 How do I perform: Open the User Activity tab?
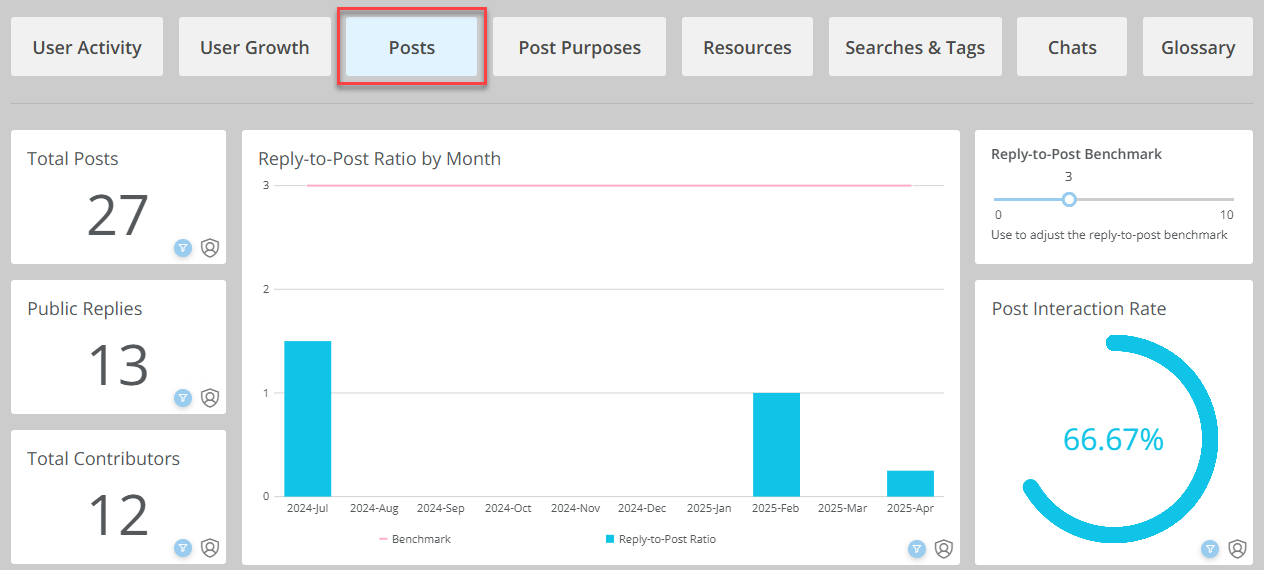coord(87,47)
